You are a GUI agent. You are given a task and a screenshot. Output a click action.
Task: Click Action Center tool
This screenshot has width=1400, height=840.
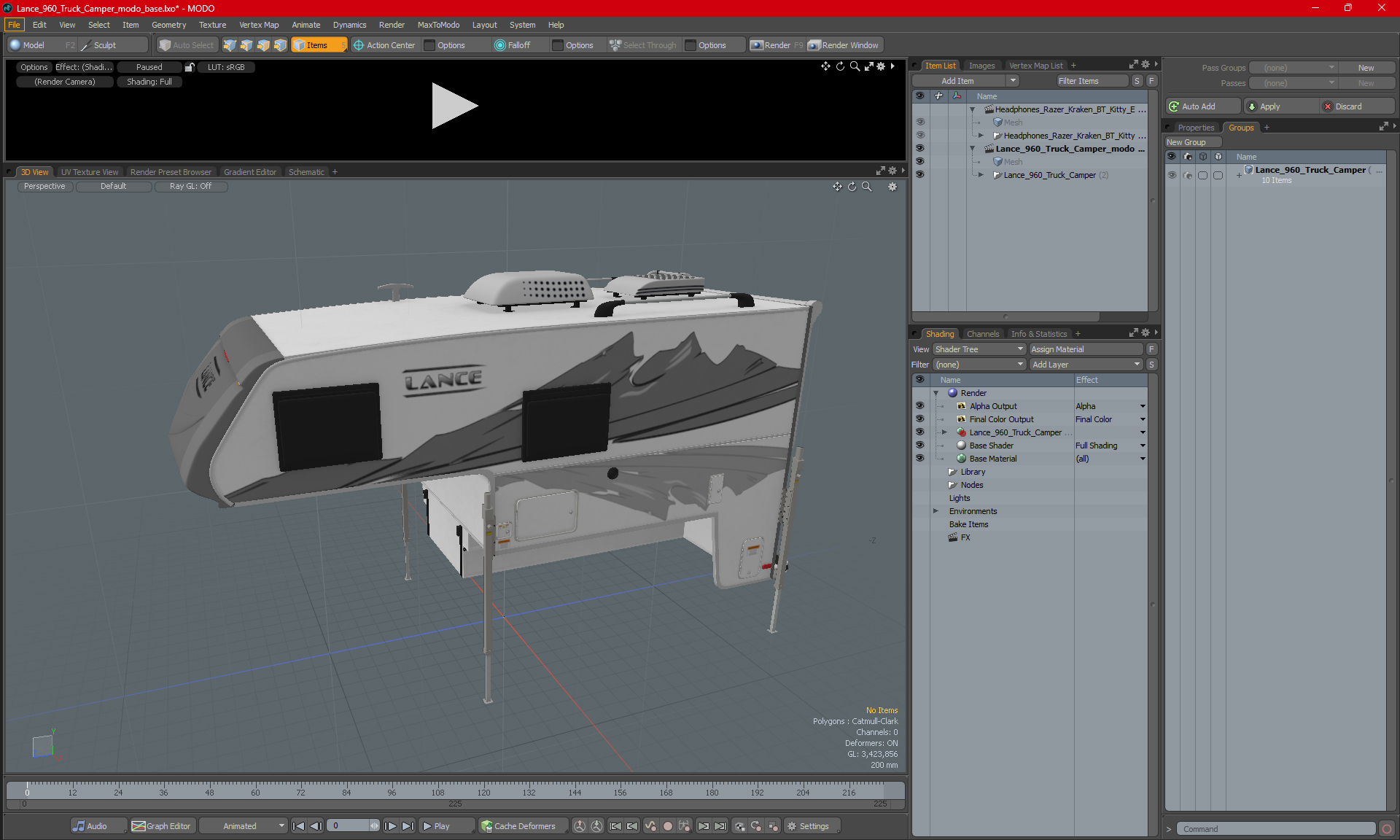click(x=384, y=45)
